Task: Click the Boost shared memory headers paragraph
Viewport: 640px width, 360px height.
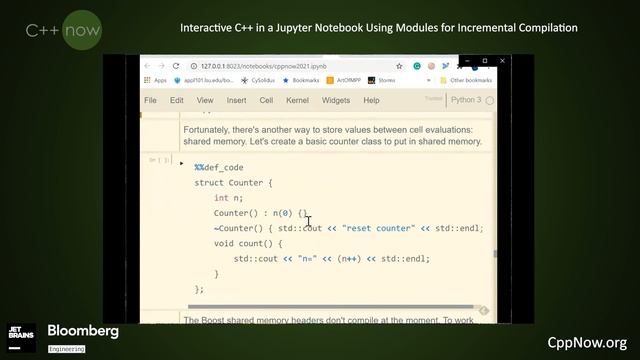Action: (329, 320)
